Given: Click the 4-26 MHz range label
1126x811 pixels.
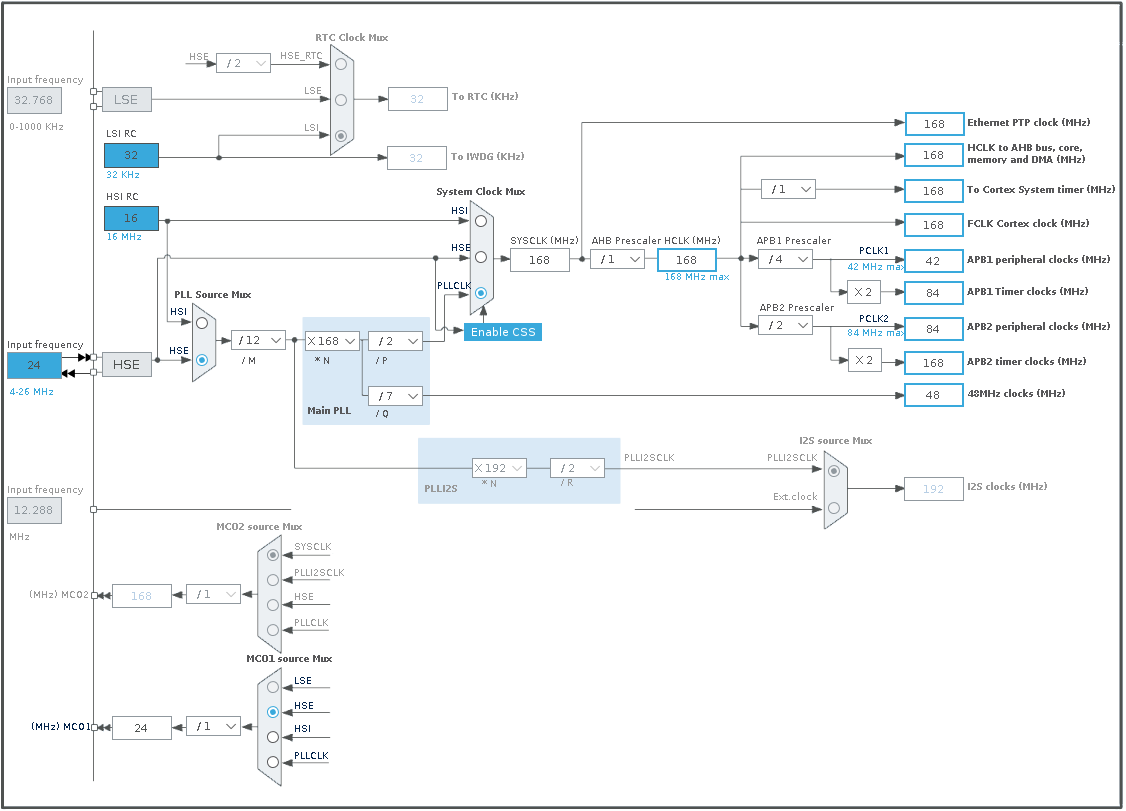Looking at the screenshot, I should (32, 392).
